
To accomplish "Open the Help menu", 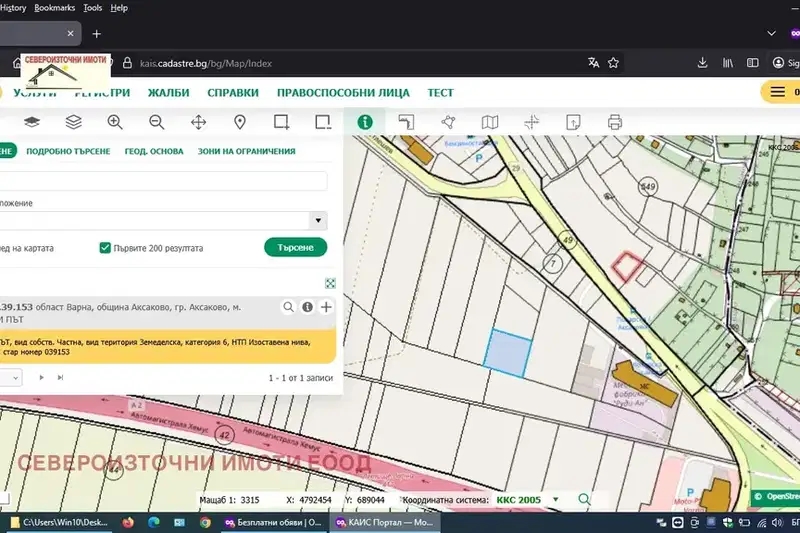I will pyautogui.click(x=119, y=8).
